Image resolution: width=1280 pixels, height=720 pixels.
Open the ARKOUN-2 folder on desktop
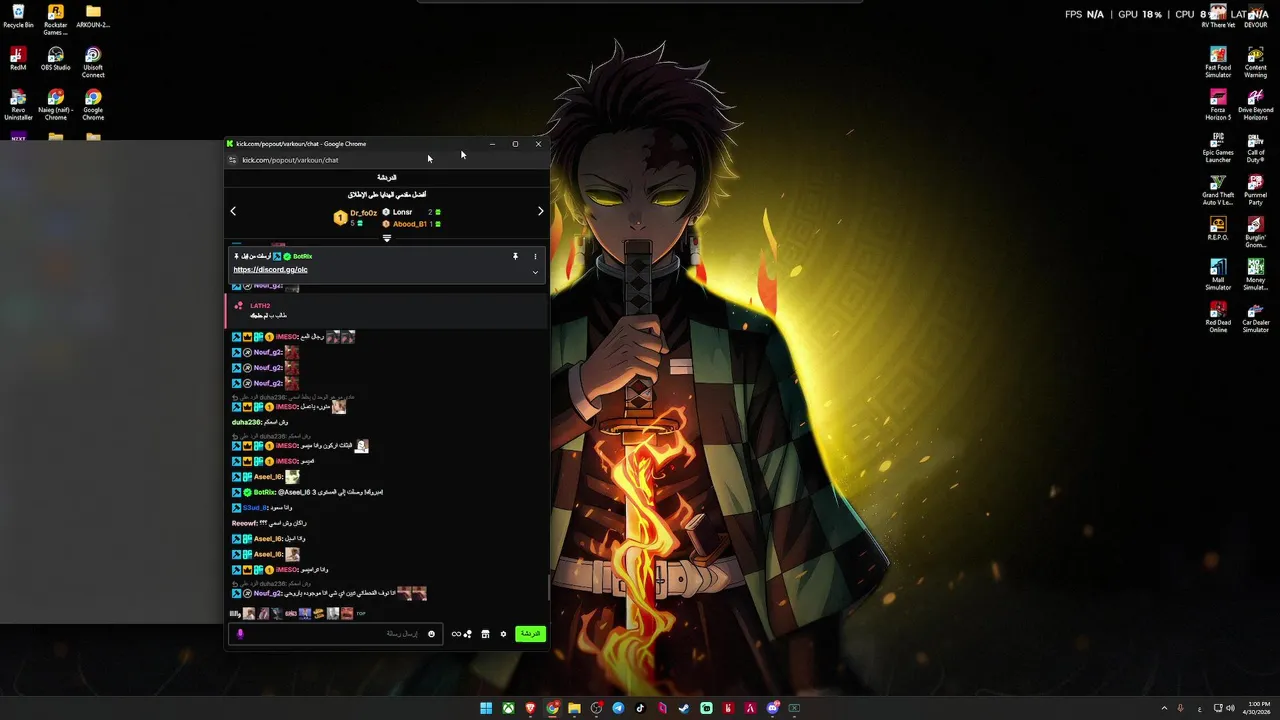pyautogui.click(x=93, y=17)
